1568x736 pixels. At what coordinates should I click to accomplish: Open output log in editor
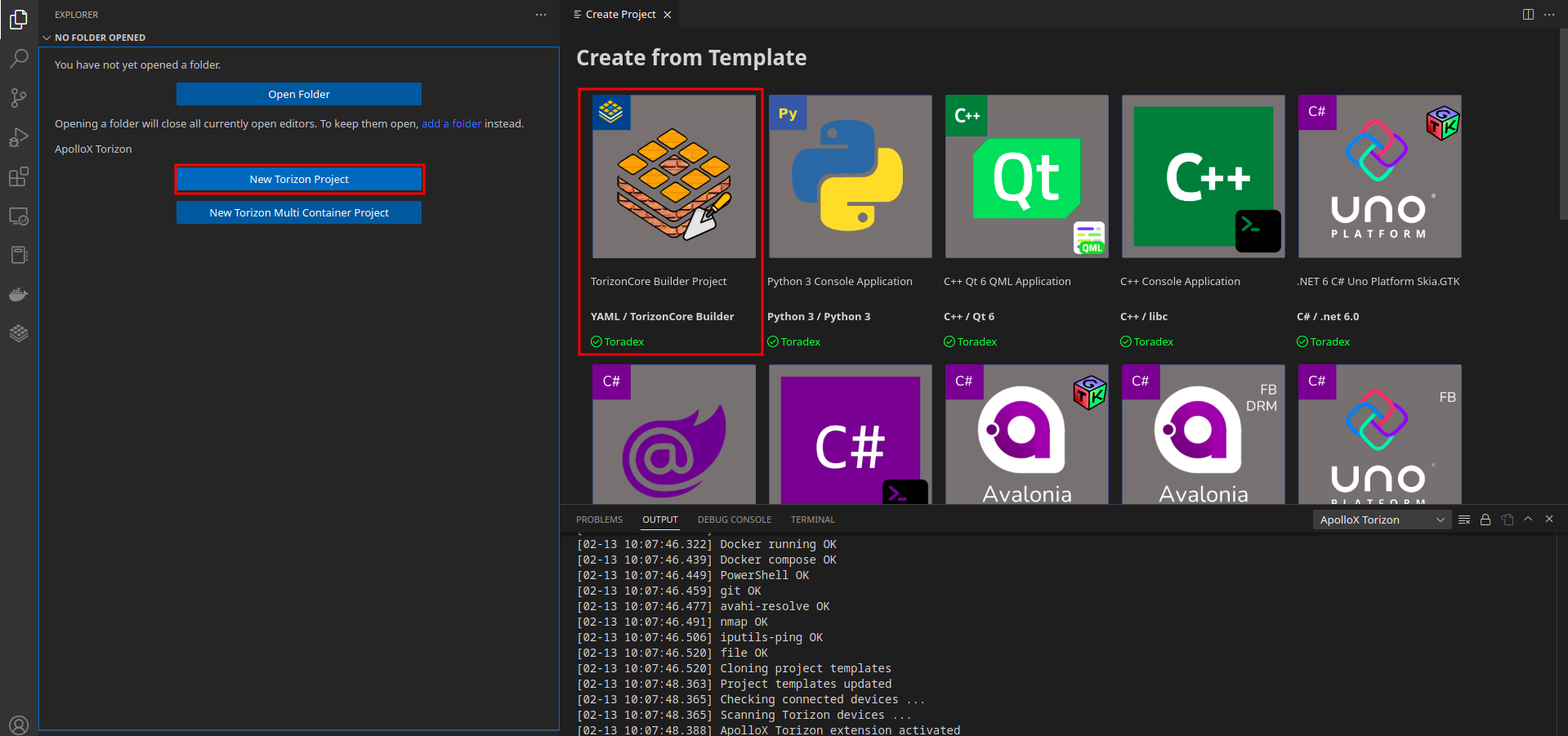[1508, 520]
